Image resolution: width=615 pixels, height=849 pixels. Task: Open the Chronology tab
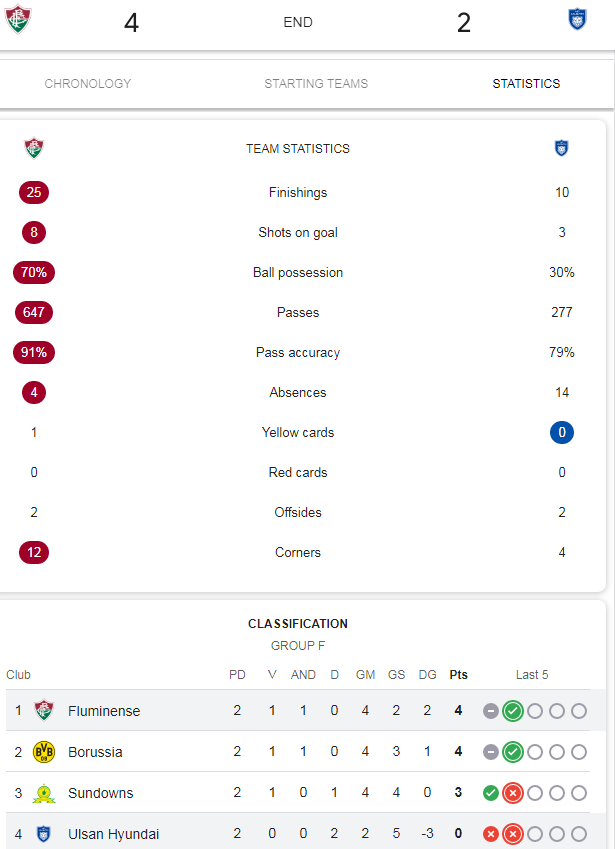point(88,83)
